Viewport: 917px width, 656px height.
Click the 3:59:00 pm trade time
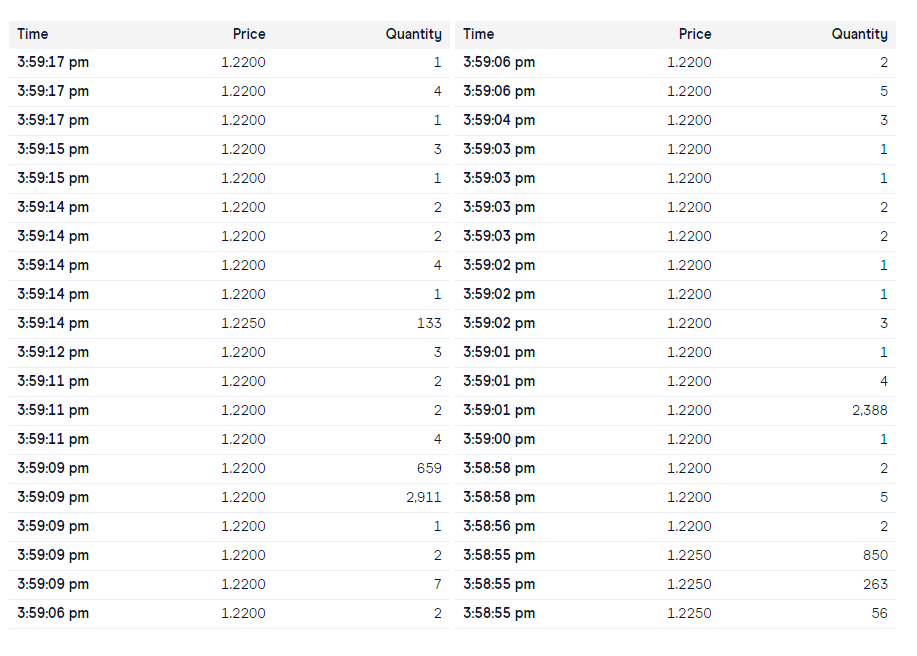tap(499, 440)
